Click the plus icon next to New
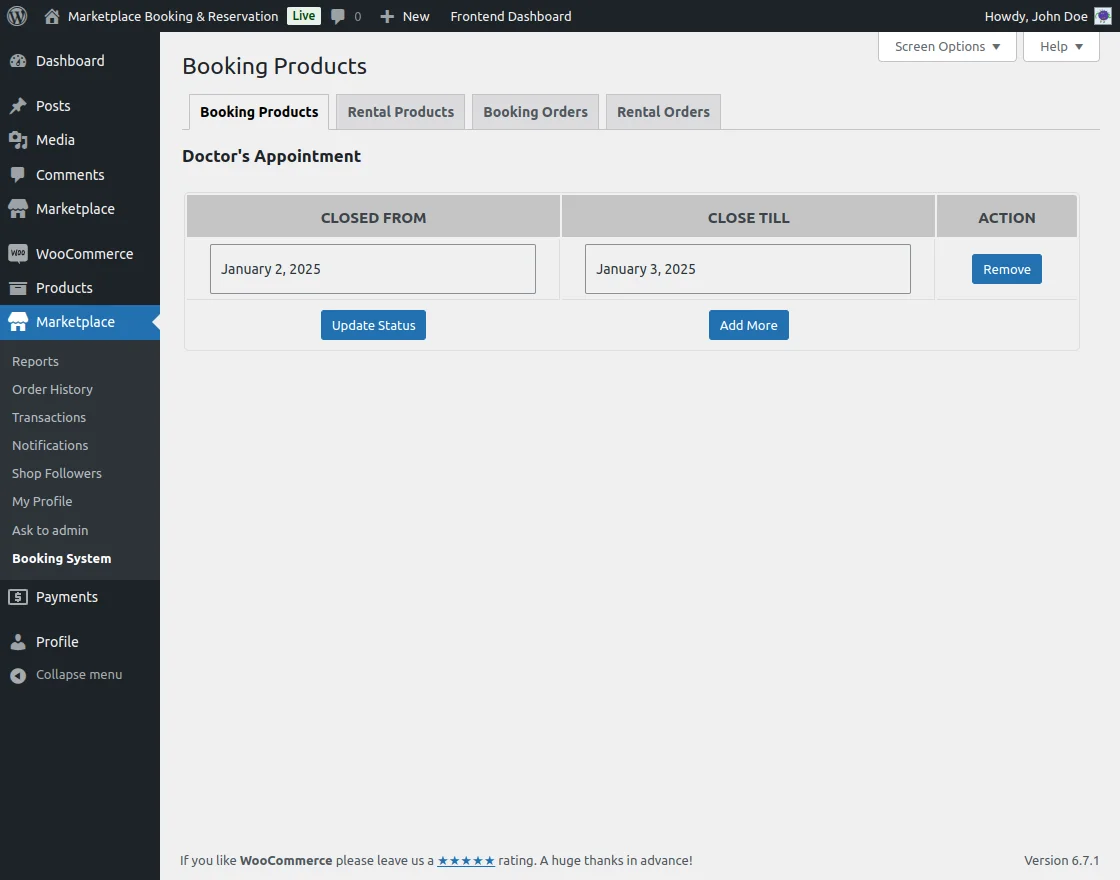Viewport: 1120px width, 880px height. (x=387, y=16)
